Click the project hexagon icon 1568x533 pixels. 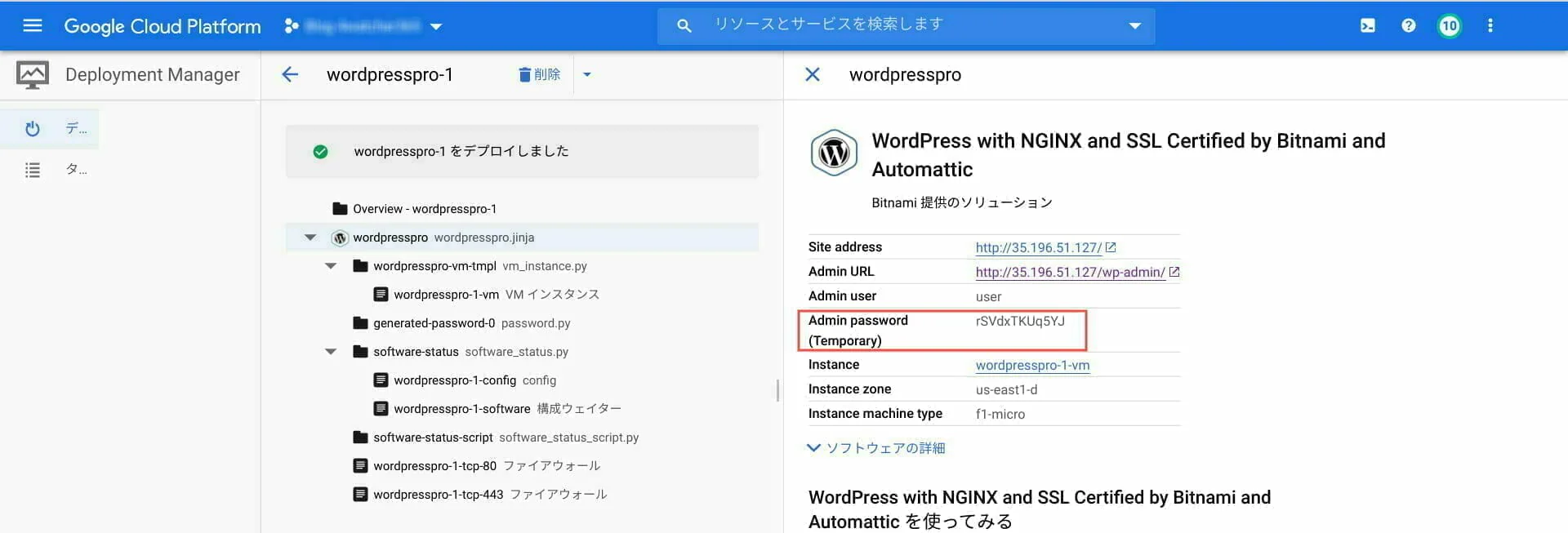click(291, 26)
